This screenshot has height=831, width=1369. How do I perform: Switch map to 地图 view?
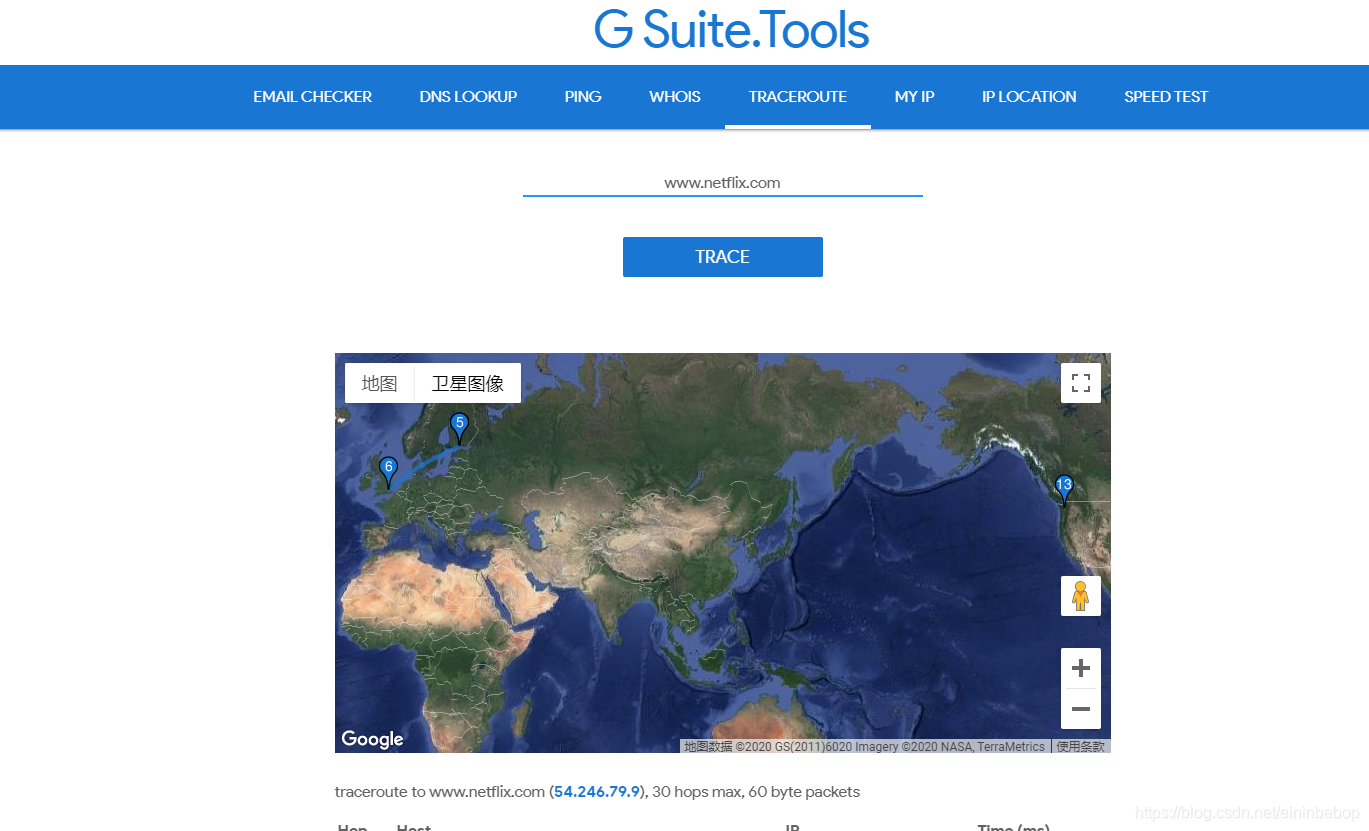(x=380, y=383)
